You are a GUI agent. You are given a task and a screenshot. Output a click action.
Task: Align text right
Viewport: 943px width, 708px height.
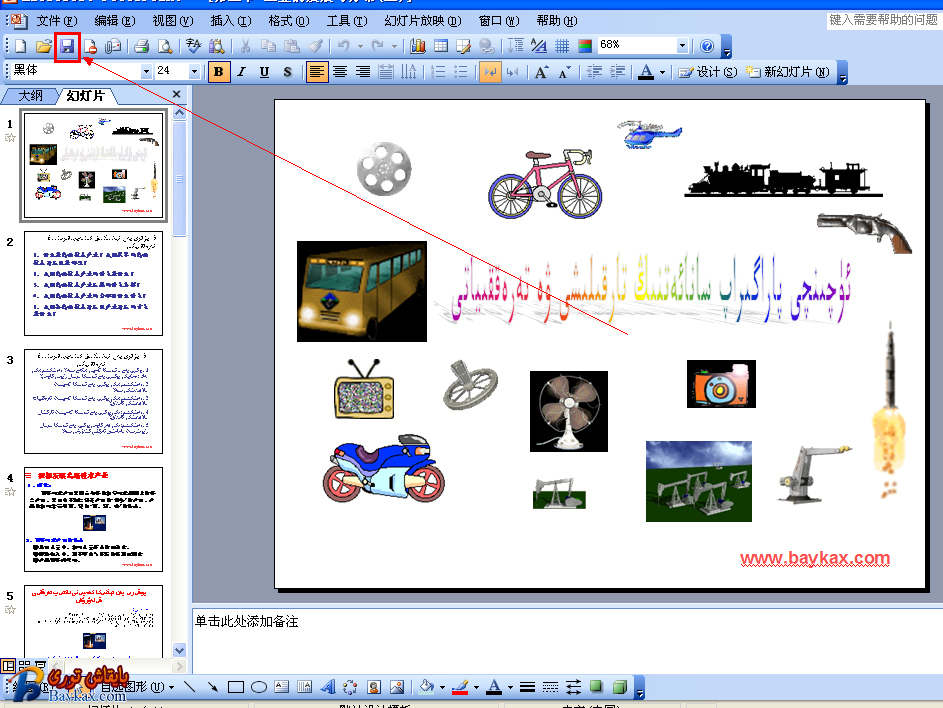point(363,72)
